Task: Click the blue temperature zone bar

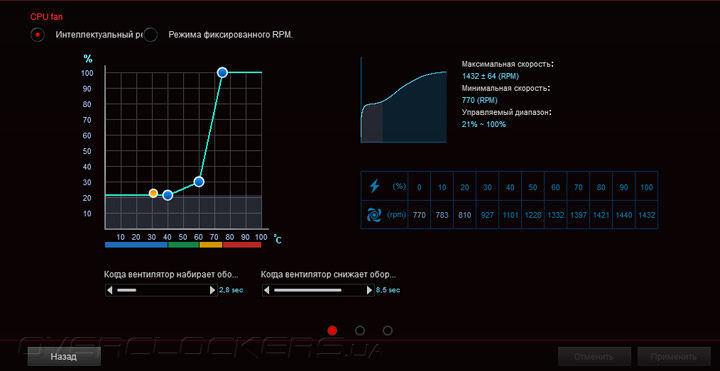Action: 136,245
